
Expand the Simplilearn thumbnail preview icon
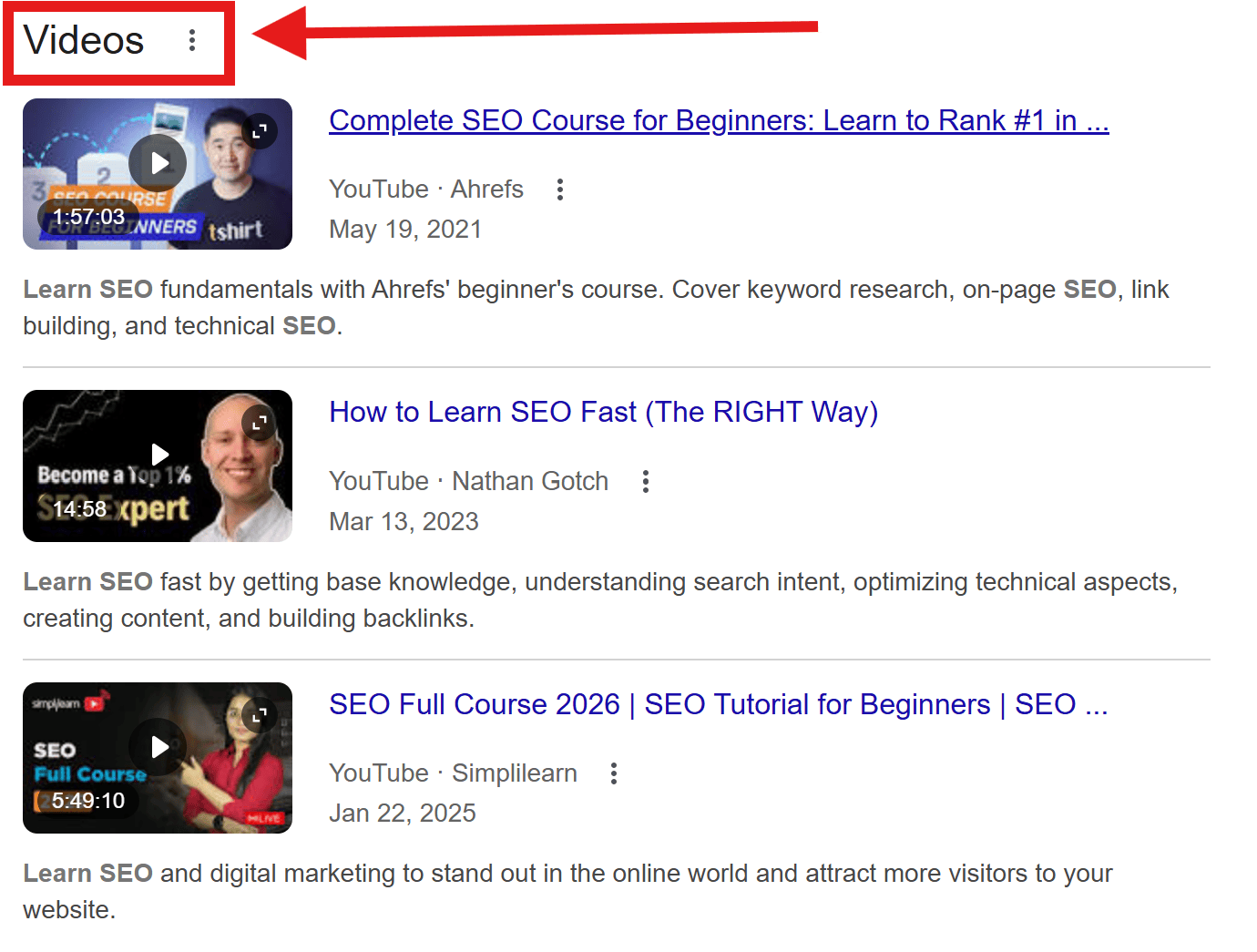point(261,715)
